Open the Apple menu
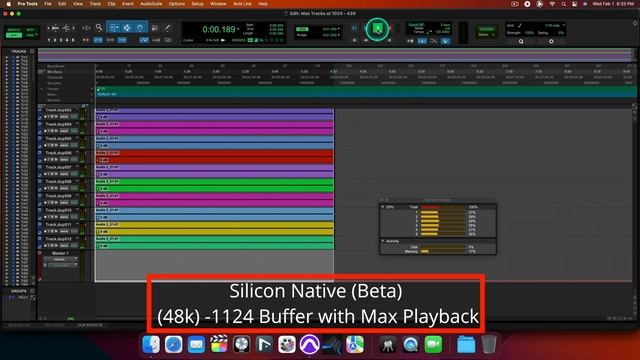 [x=8, y=4]
